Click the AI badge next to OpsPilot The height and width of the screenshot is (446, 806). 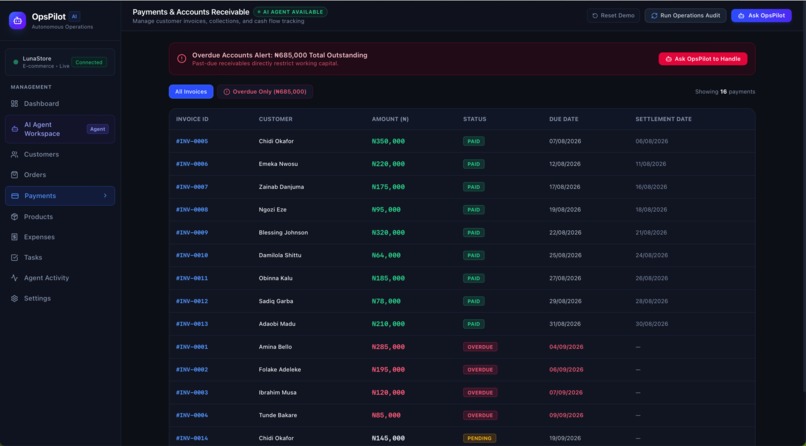coord(75,16)
